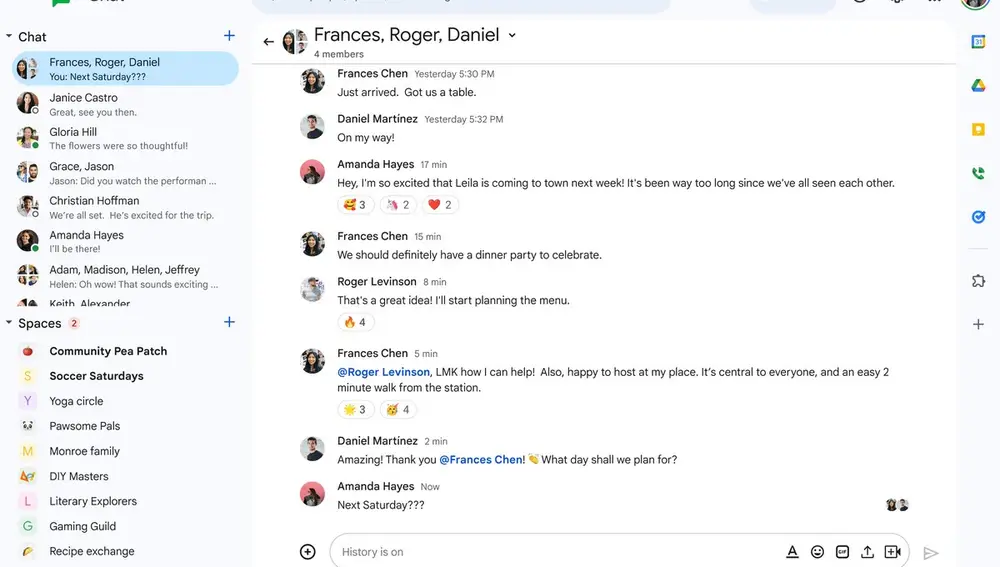This screenshot has height=567, width=1000.
Task: Click the @Frances Chen mention
Action: (x=482, y=459)
